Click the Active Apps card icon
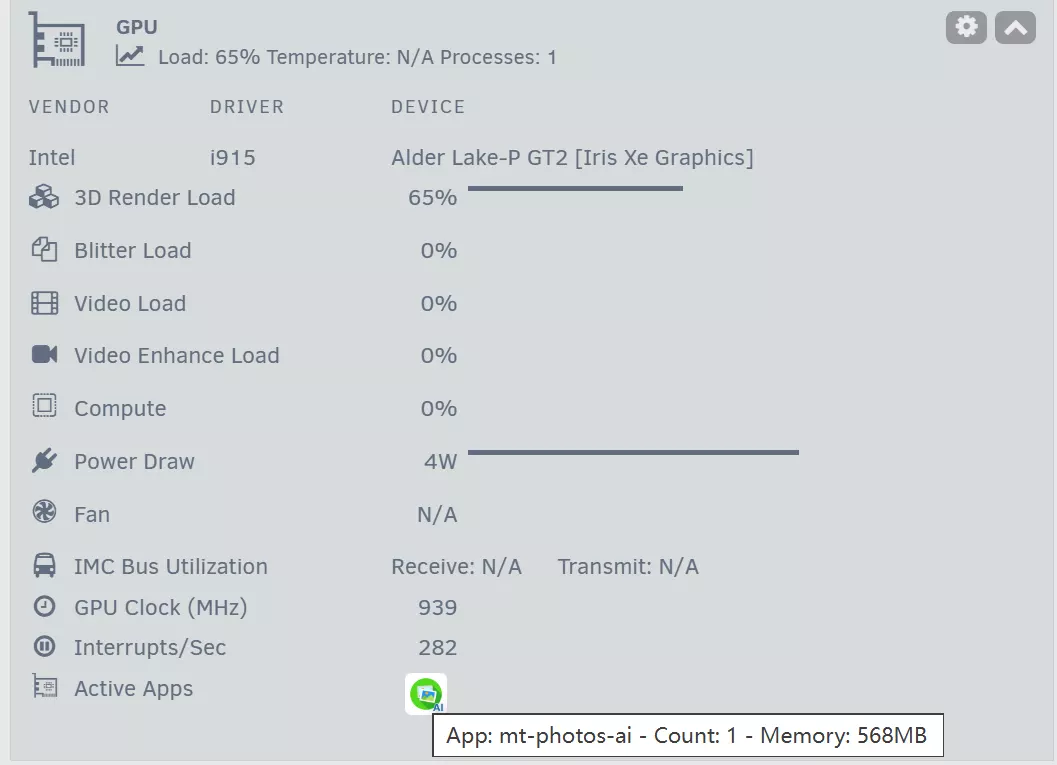 pos(44,687)
